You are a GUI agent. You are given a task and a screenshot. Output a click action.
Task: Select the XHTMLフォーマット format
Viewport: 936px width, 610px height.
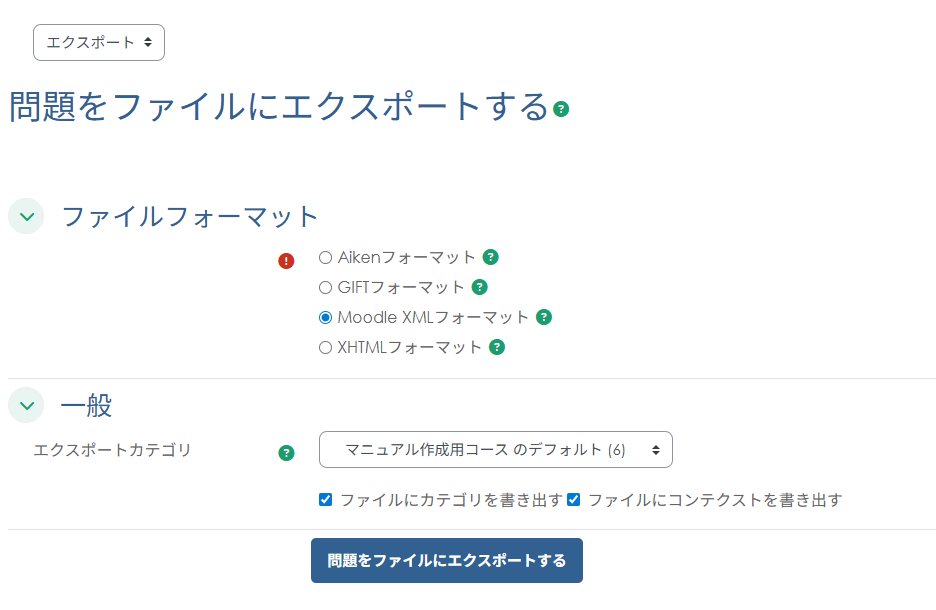click(324, 347)
